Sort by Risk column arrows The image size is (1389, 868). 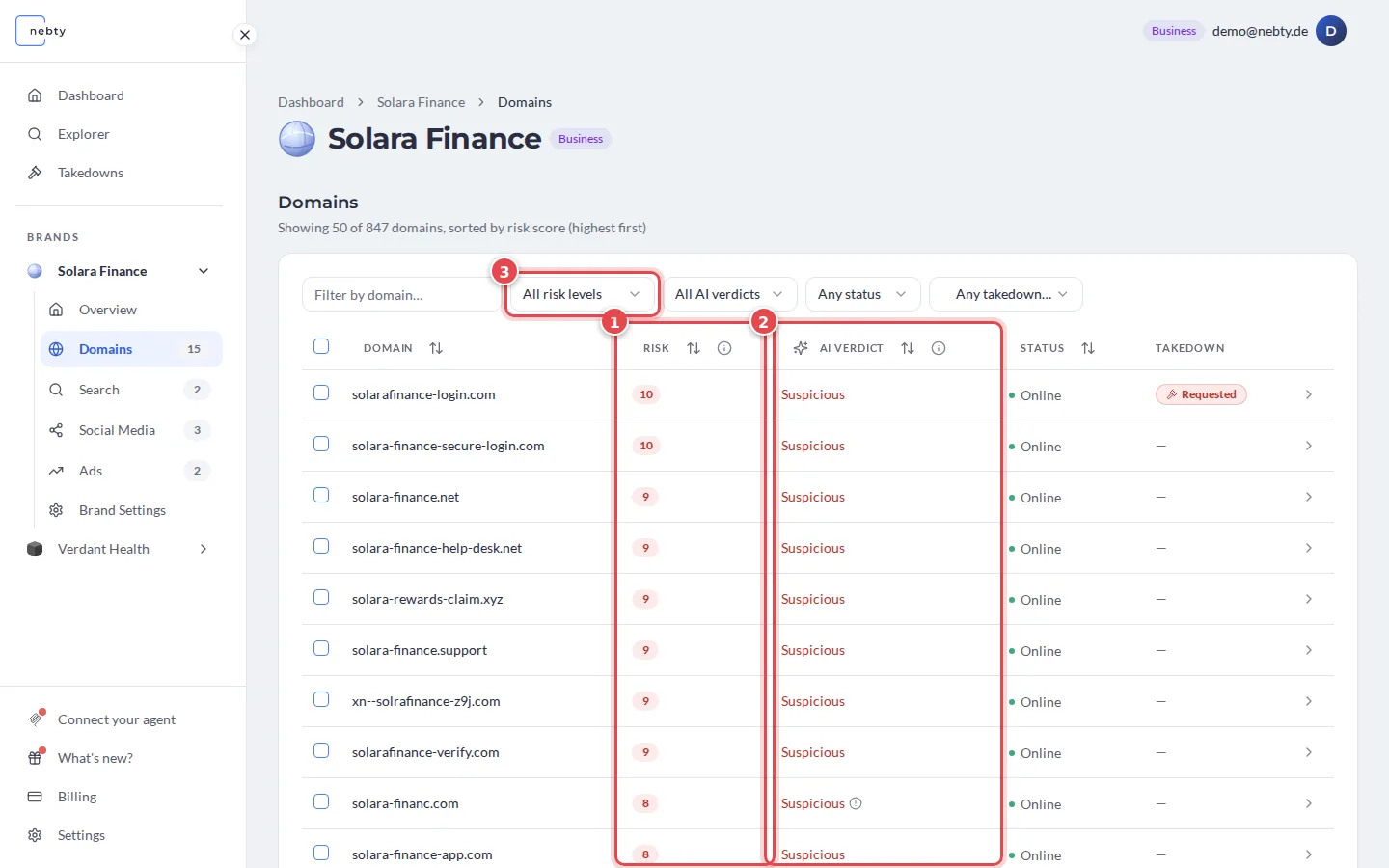tap(694, 348)
